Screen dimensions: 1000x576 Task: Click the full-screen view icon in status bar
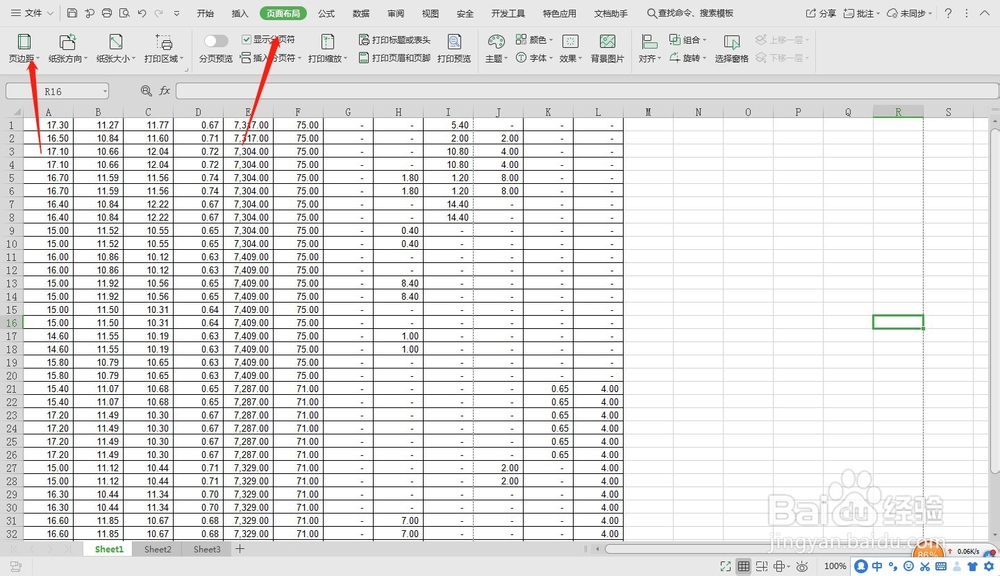coord(725,566)
